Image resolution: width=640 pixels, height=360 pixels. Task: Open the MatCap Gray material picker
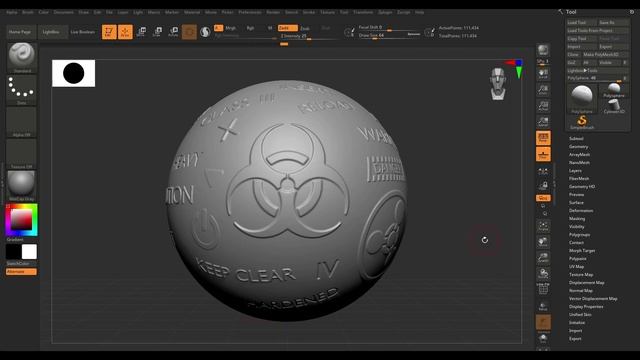point(22,186)
